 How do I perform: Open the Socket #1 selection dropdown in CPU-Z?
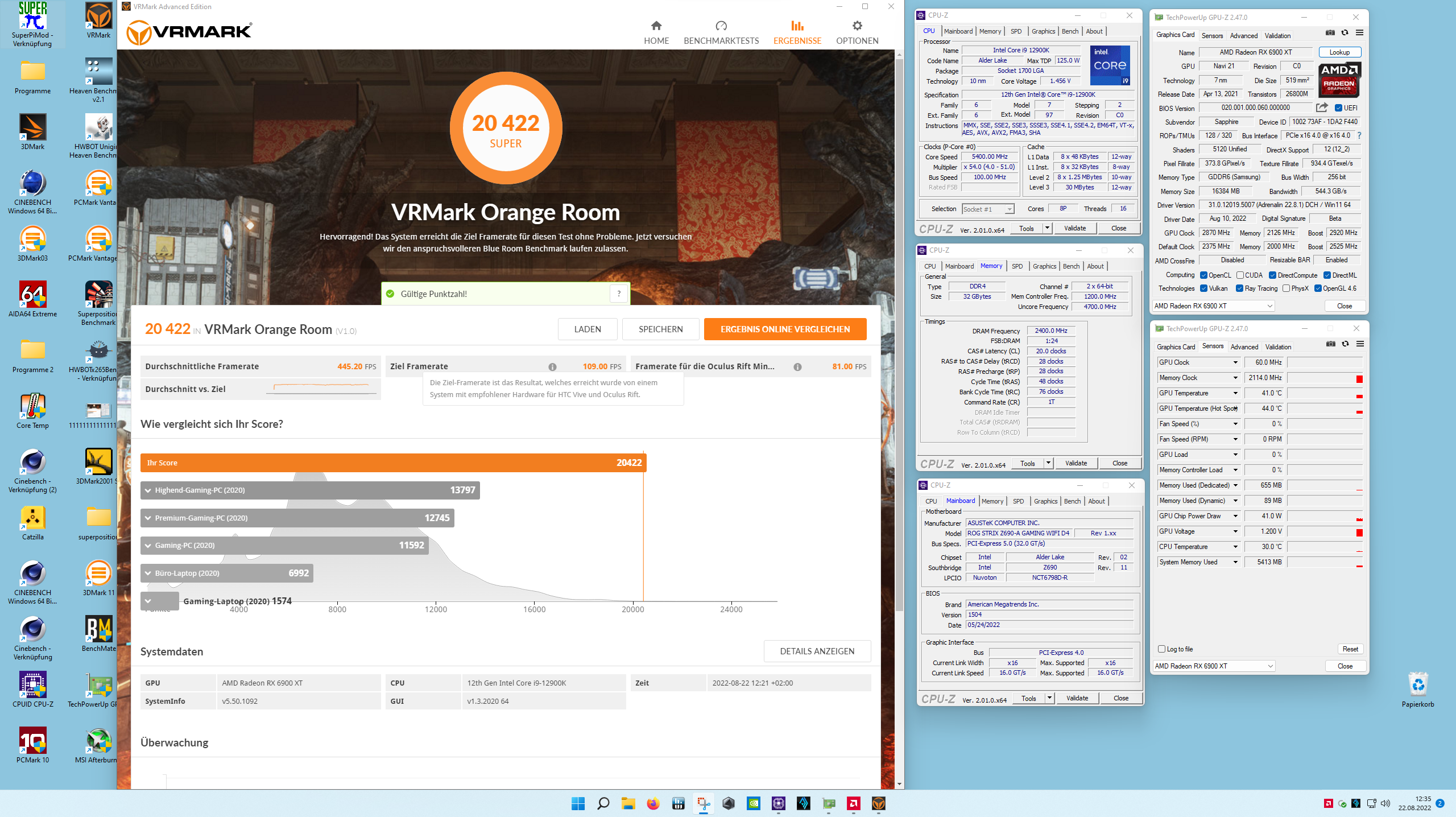pyautogui.click(x=988, y=209)
